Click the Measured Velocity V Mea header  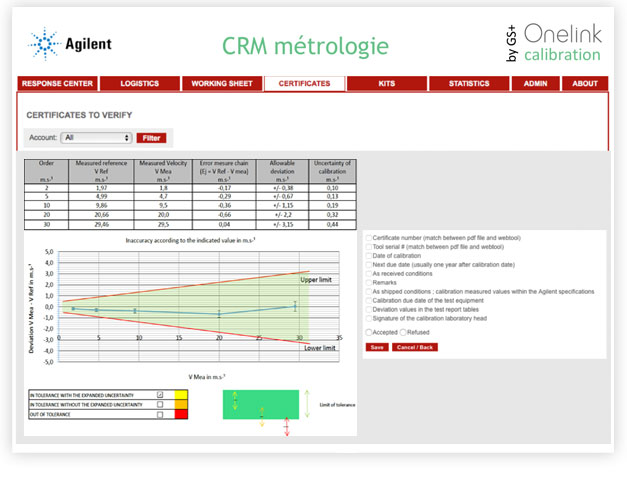coord(163,172)
